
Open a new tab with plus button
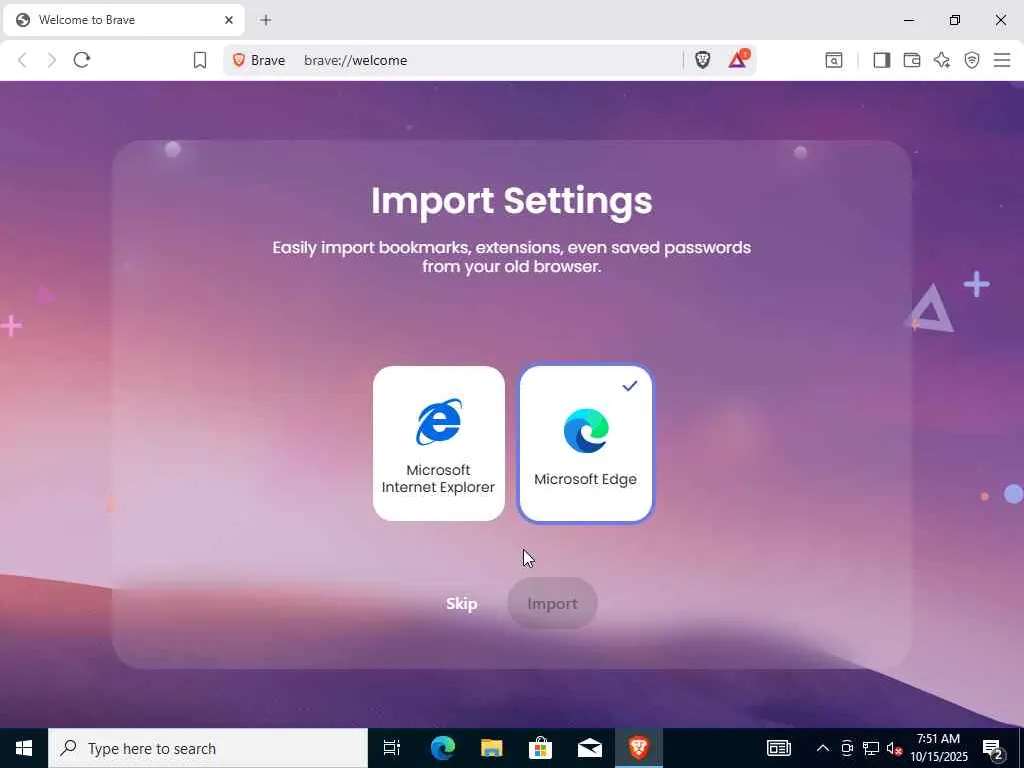(266, 20)
